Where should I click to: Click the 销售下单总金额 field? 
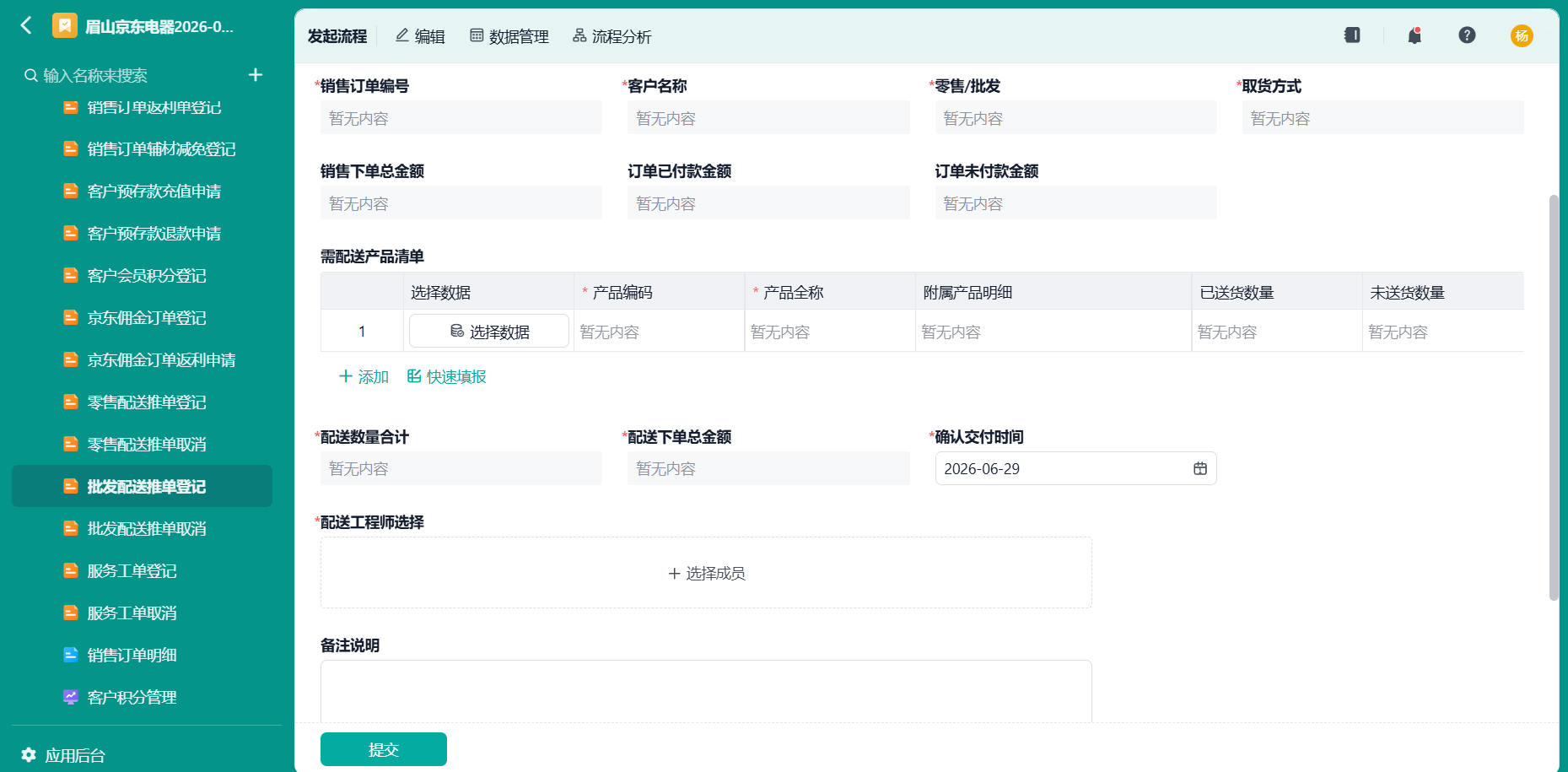click(x=461, y=203)
